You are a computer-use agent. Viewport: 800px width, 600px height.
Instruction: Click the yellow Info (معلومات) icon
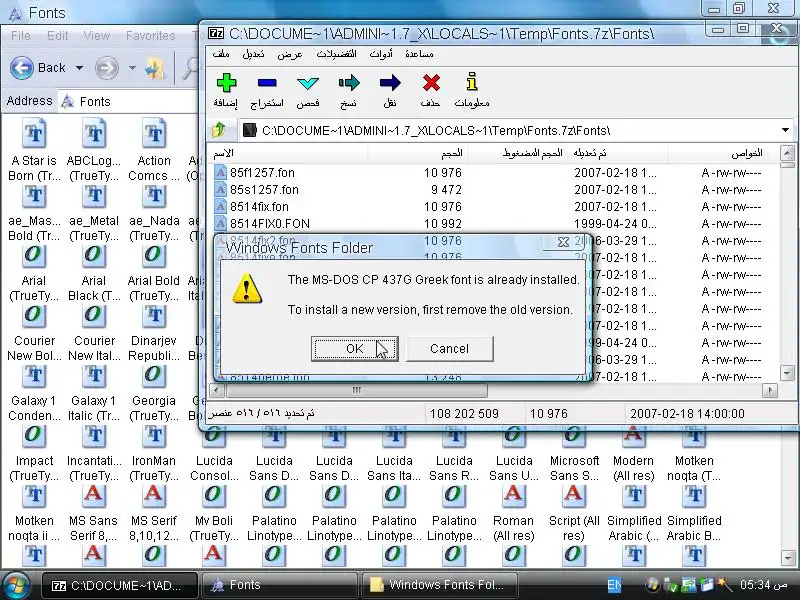coord(472,82)
